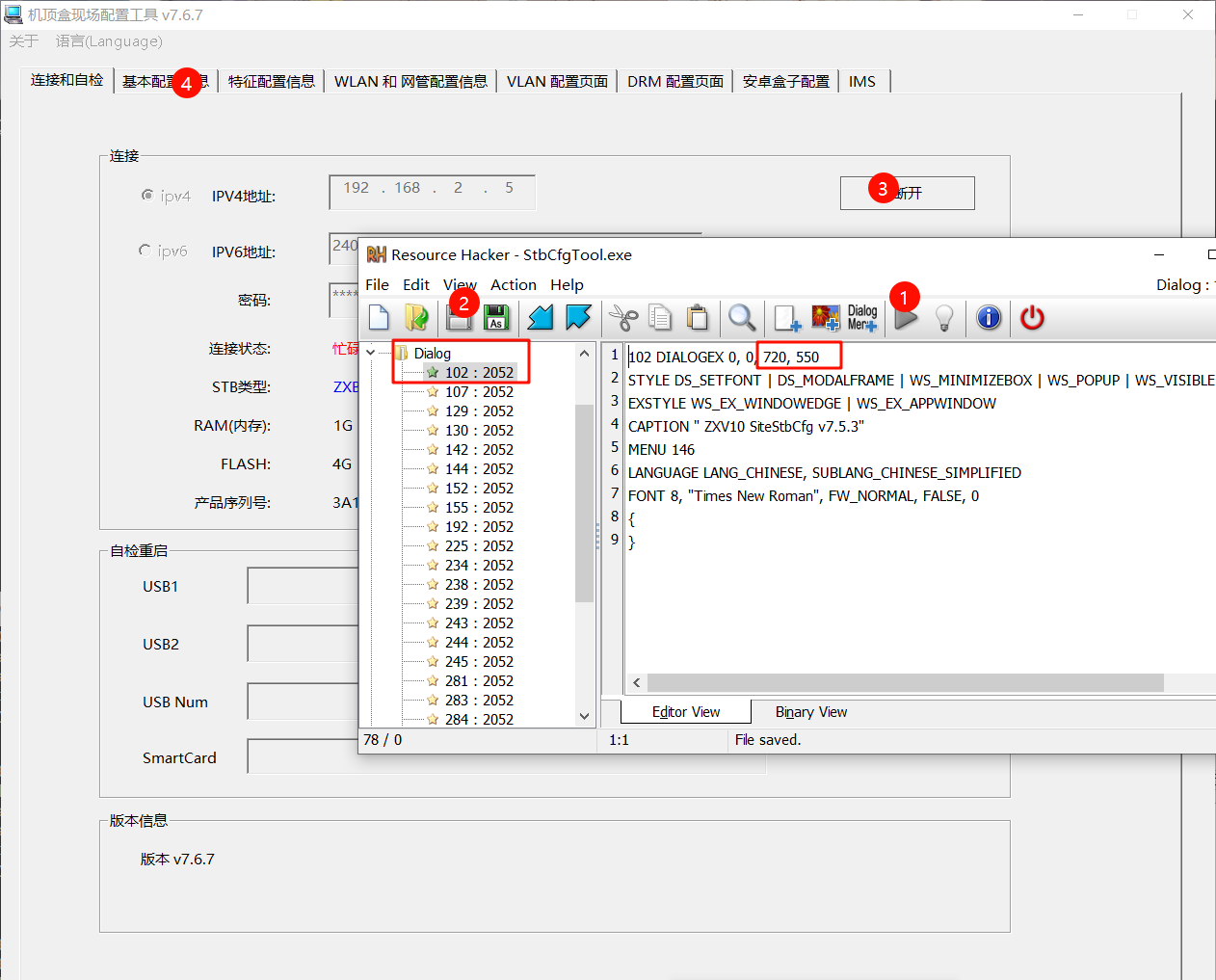The height and width of the screenshot is (980, 1216).
Task: Click the Resource Hacker title bar logo
Action: (x=376, y=254)
